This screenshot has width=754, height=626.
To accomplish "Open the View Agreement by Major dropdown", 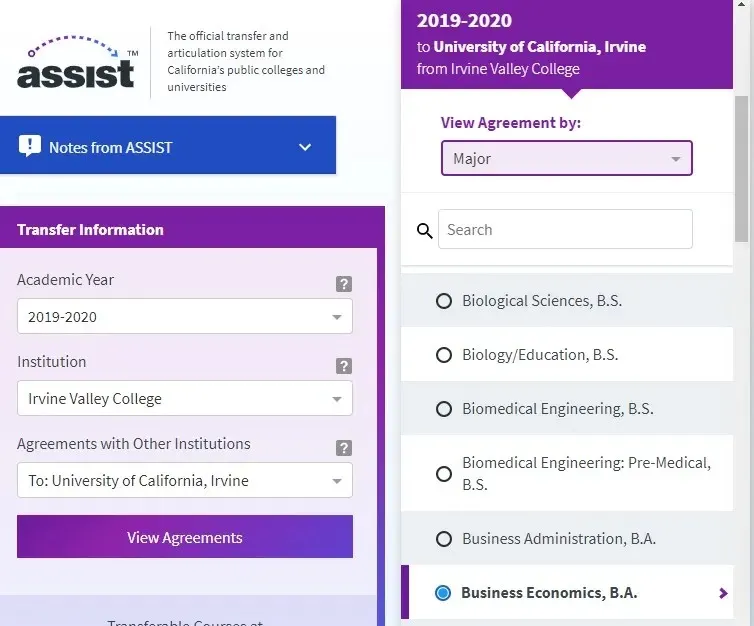I will (x=567, y=159).
